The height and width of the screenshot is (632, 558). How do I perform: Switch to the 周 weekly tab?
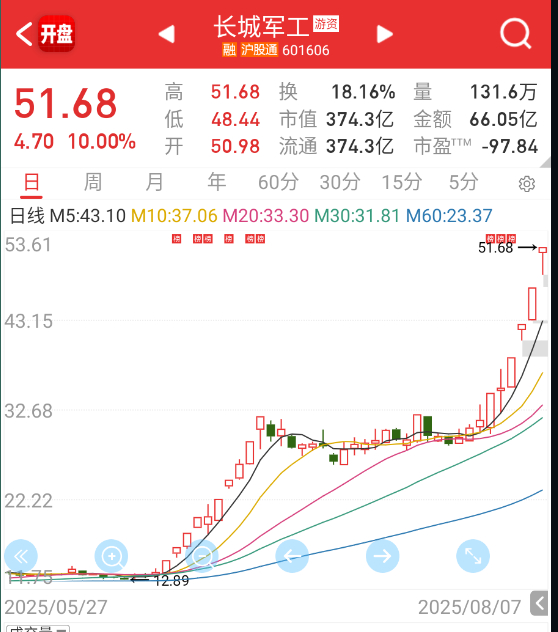(x=93, y=182)
